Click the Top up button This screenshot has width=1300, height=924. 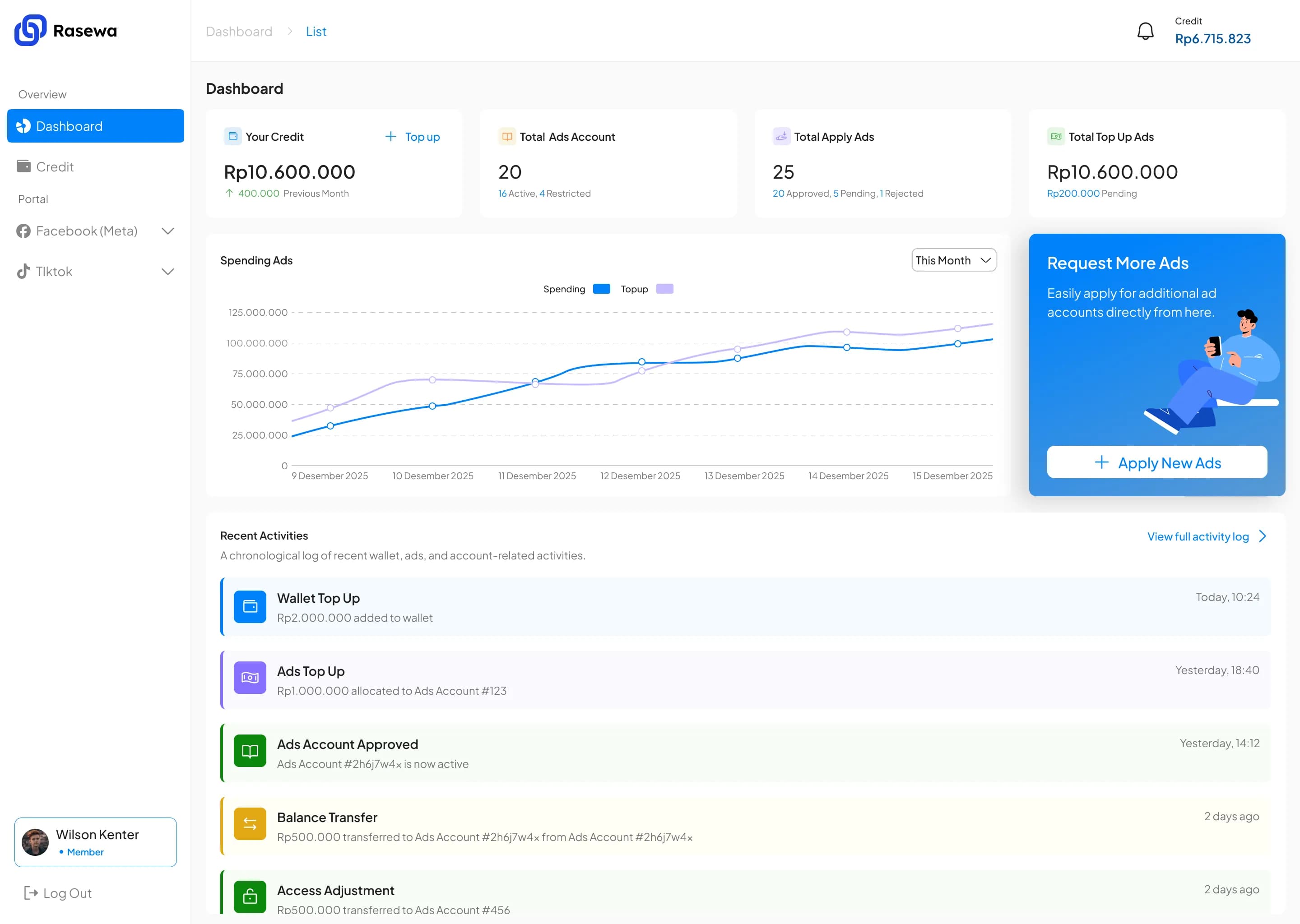[x=413, y=137]
